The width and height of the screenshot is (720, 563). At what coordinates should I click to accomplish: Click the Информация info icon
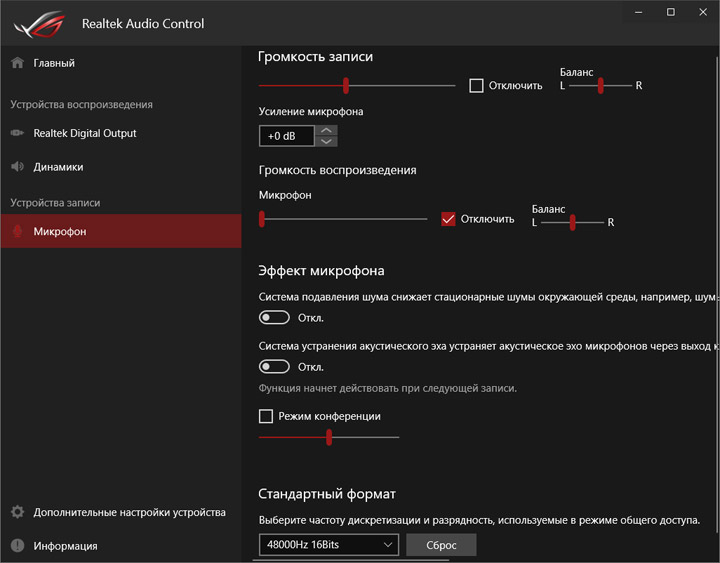coord(17,546)
